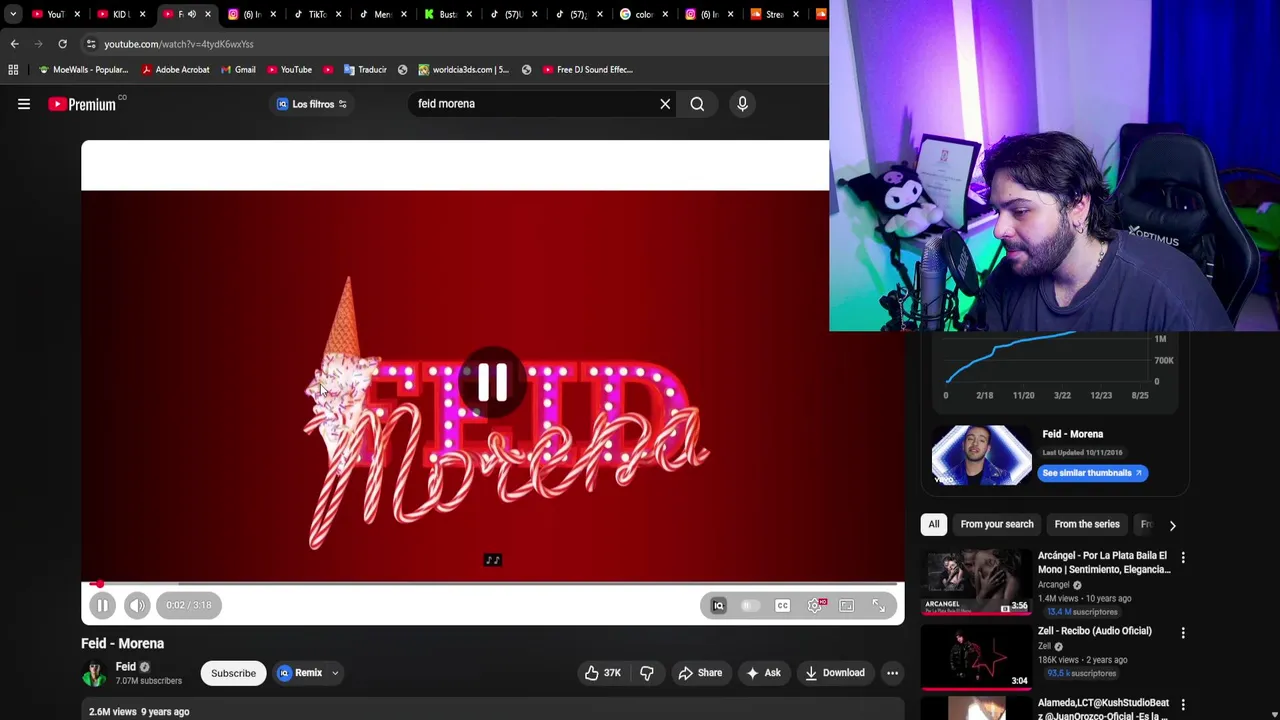Click See similar thumbnails button
This screenshot has height=720, width=1280.
[1092, 473]
